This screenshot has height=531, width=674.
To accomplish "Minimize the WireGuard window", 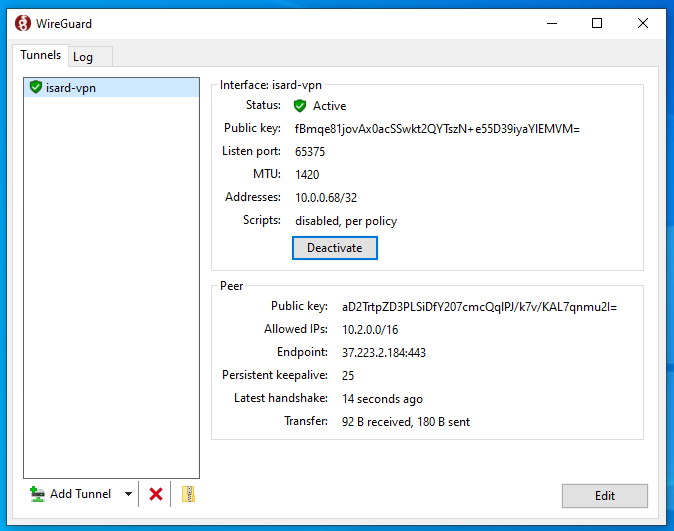I will point(550,23).
